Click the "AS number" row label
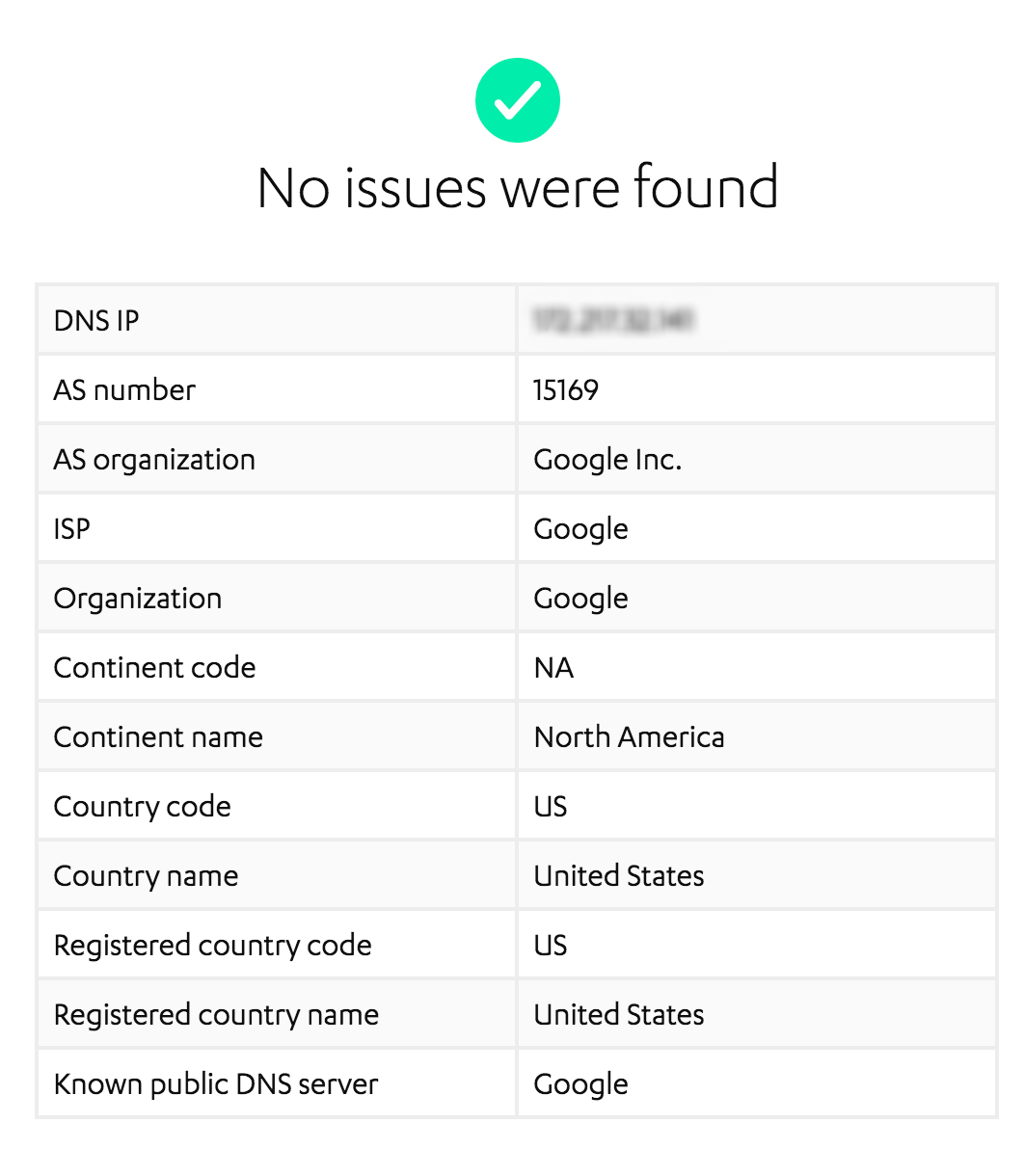 pyautogui.click(x=124, y=389)
